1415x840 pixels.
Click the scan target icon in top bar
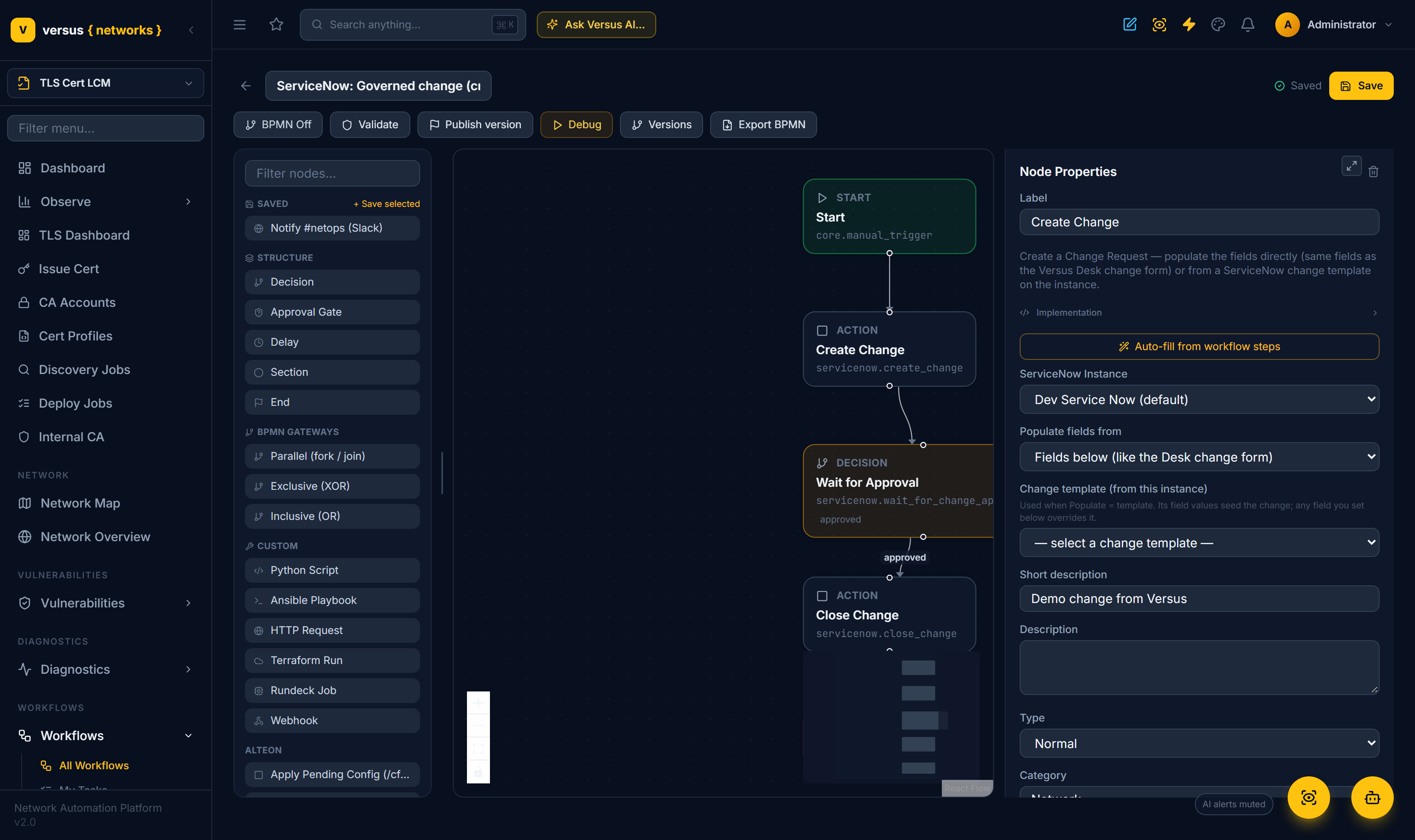(x=1159, y=24)
